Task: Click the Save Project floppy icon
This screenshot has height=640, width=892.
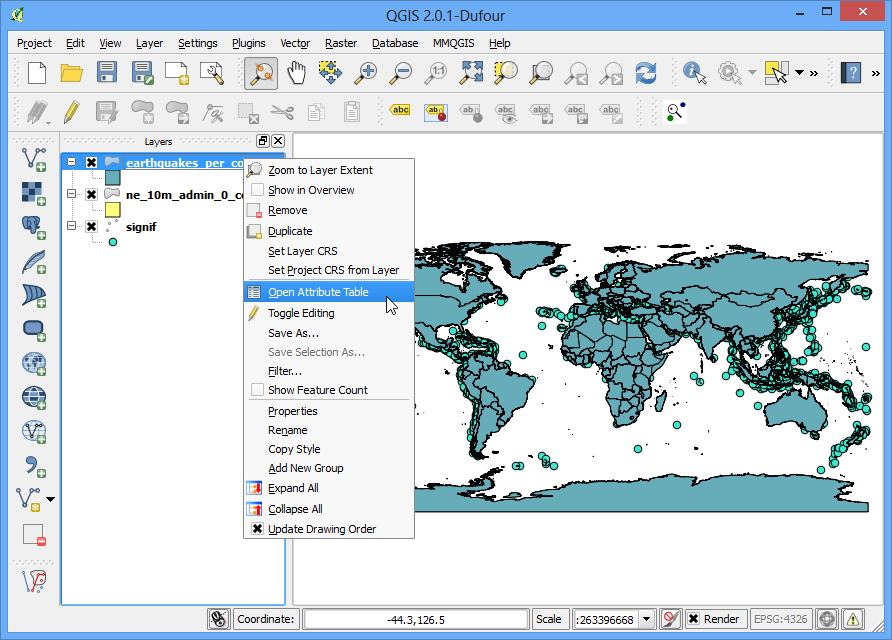Action: (107, 73)
